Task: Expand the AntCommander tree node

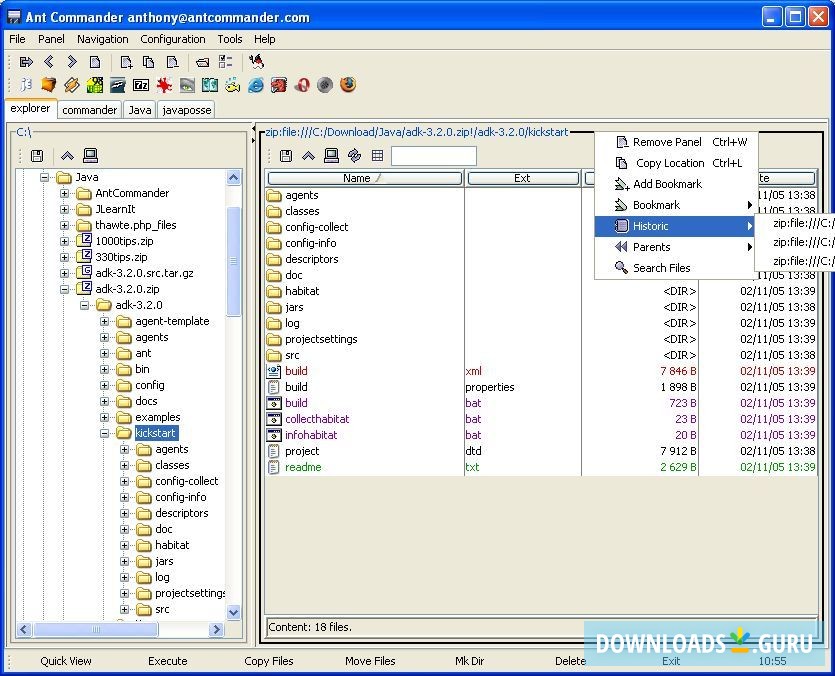Action: (65, 193)
